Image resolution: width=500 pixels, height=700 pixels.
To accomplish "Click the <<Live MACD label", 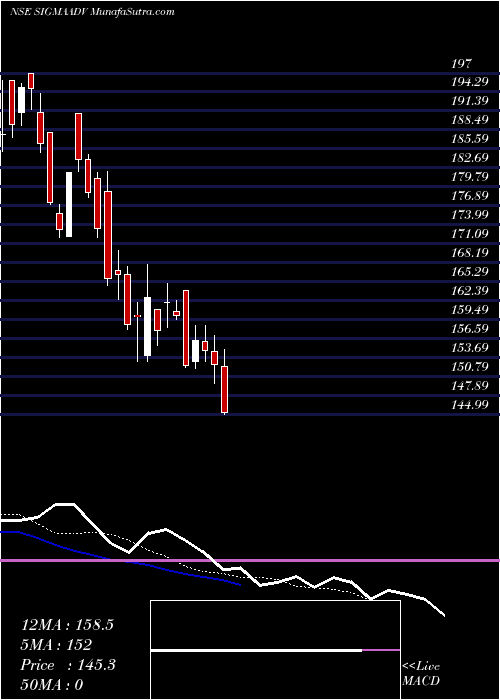I will point(421,674).
